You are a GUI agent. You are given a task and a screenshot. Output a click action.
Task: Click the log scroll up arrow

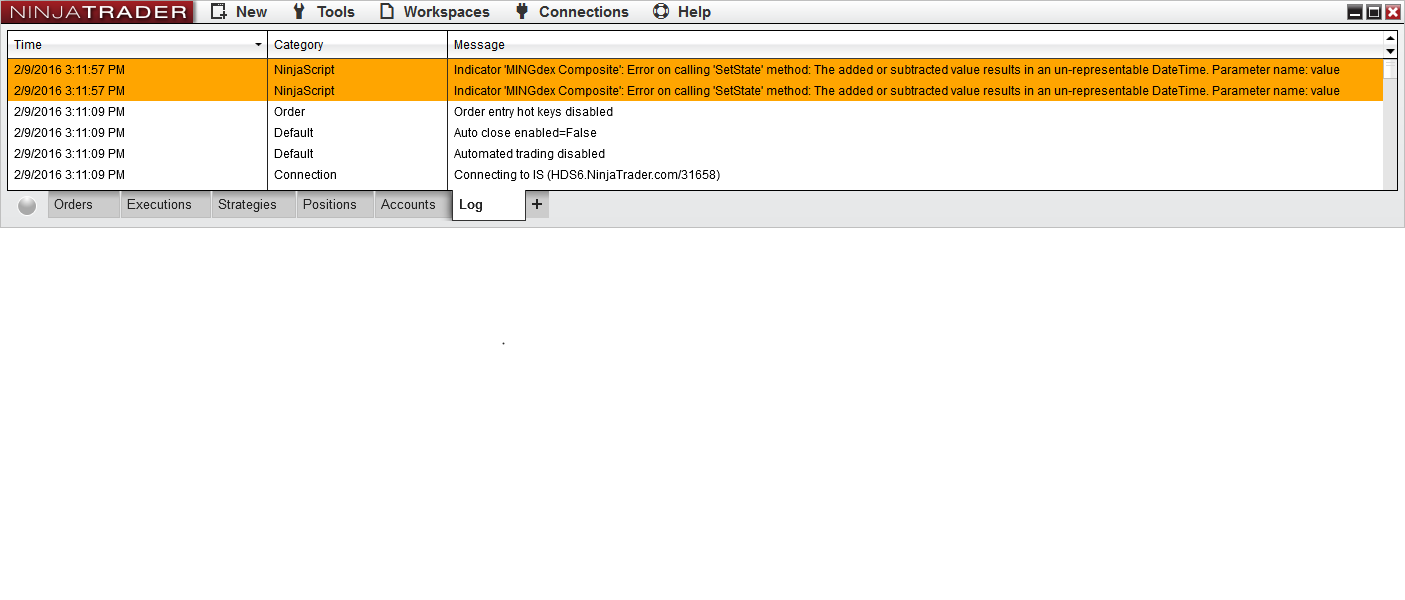1390,38
